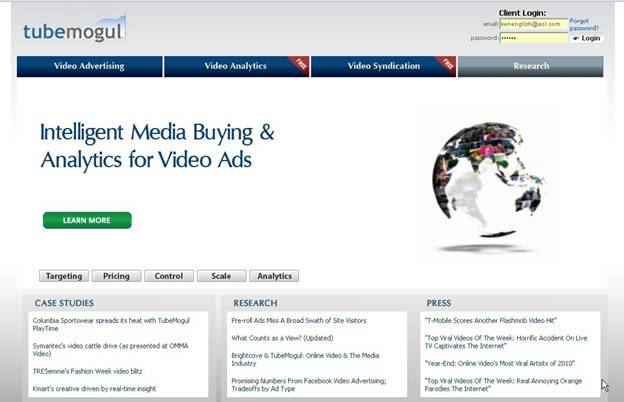This screenshot has width=624, height=402.
Task: Click the email login field
Action: tap(534, 24)
